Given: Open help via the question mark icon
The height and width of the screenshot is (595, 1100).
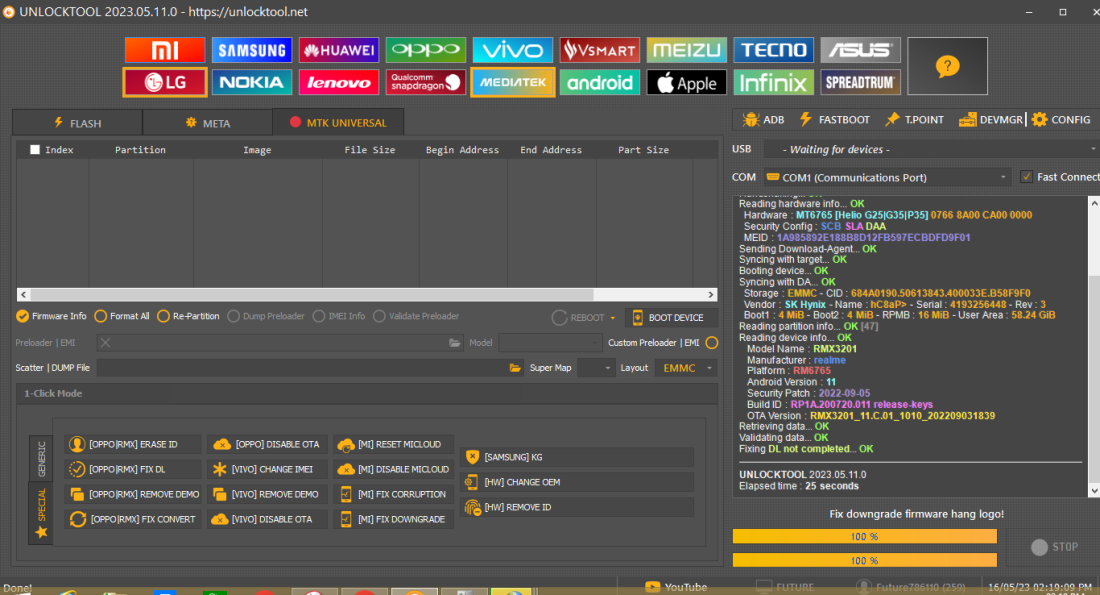Looking at the screenshot, I should 947,66.
